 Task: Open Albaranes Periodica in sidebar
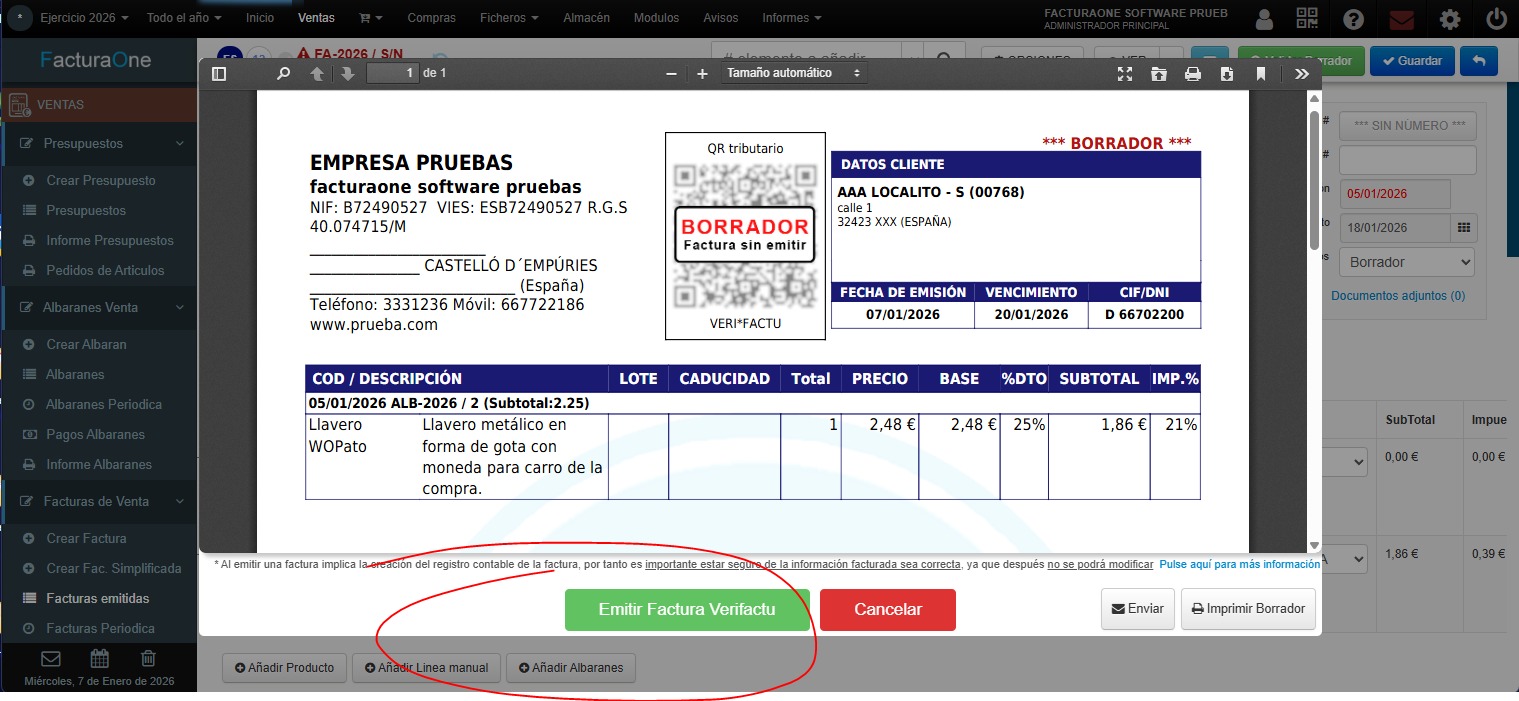[x=104, y=405]
